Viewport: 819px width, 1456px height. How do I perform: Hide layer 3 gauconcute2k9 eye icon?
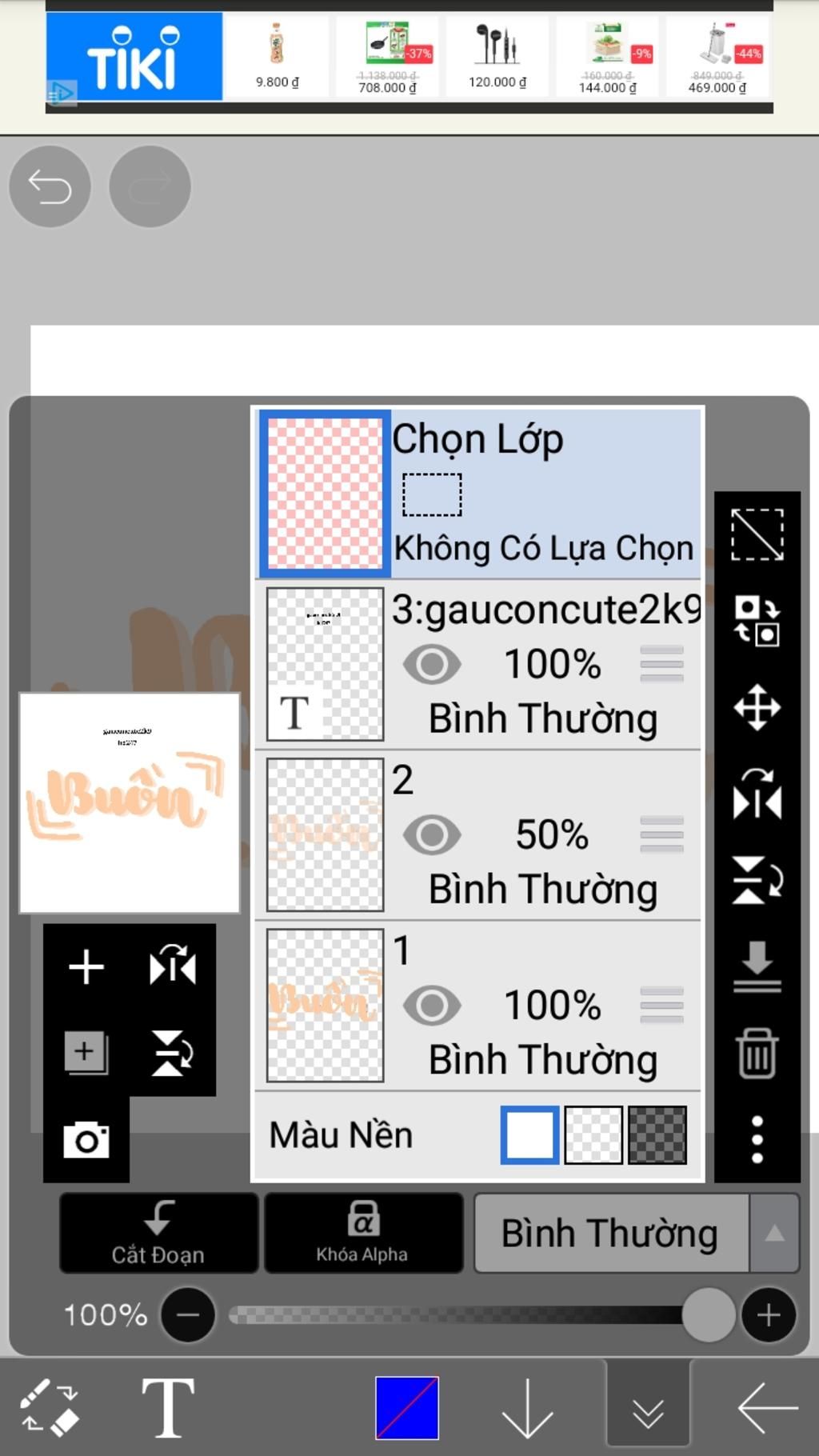point(432,664)
